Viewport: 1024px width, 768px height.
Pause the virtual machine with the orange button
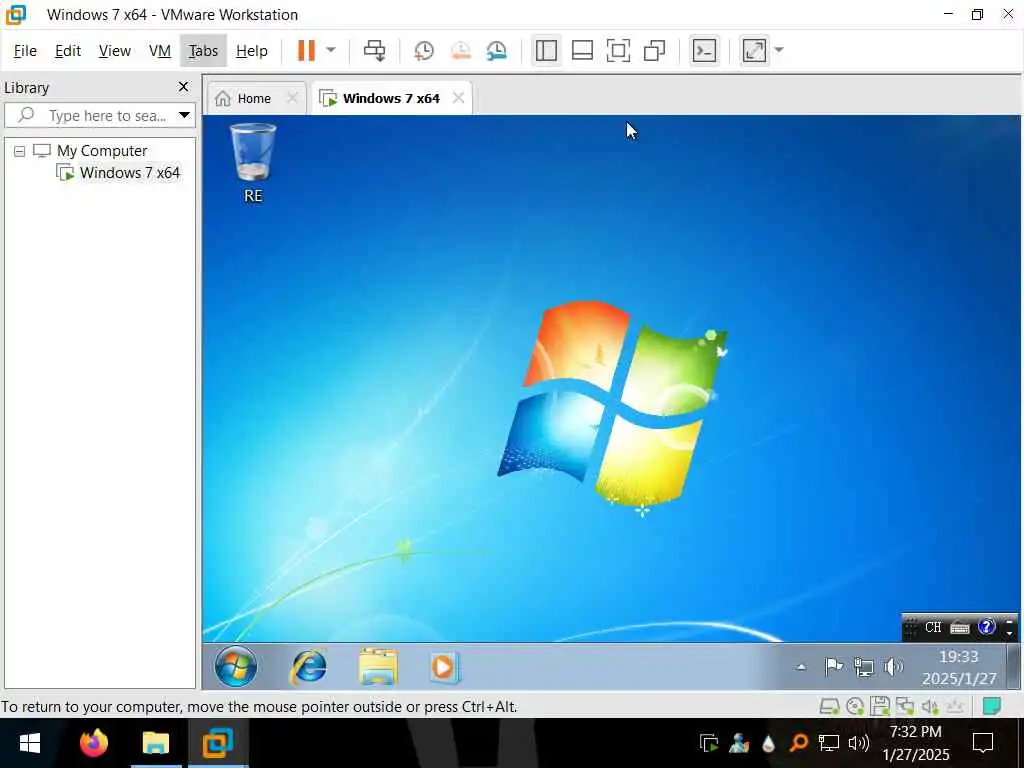pos(306,50)
